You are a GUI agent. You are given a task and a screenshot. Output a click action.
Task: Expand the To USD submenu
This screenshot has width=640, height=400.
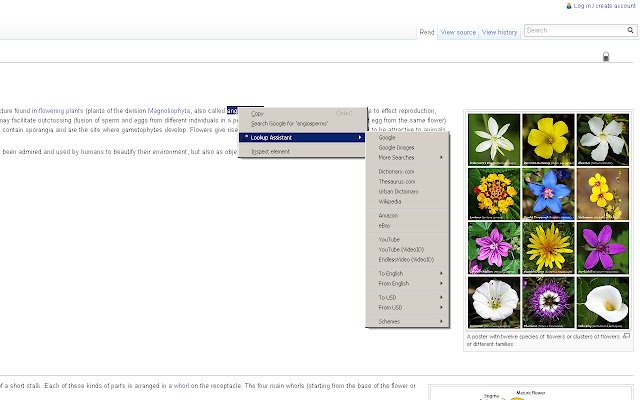407,298
